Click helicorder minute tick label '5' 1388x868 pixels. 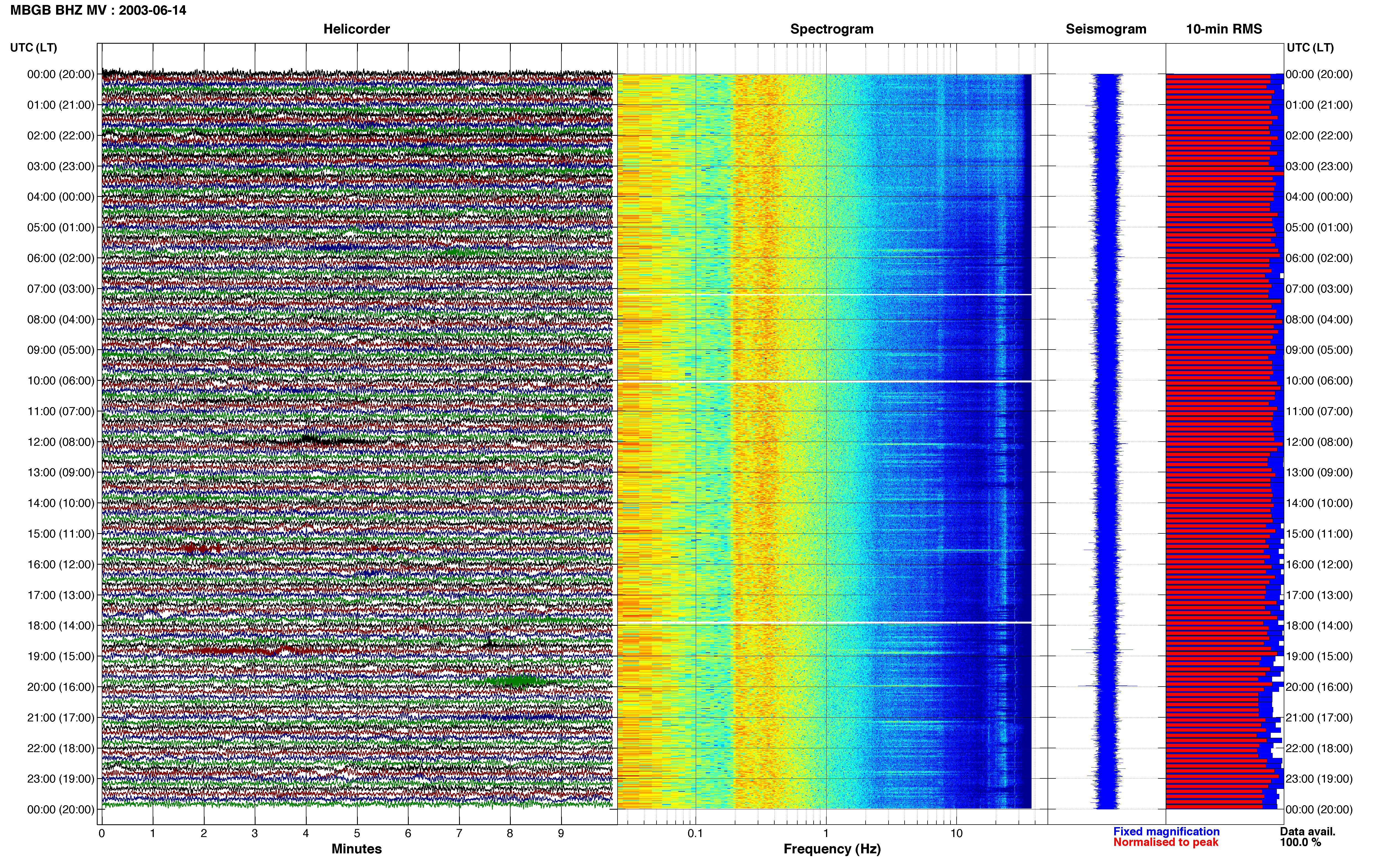357,833
